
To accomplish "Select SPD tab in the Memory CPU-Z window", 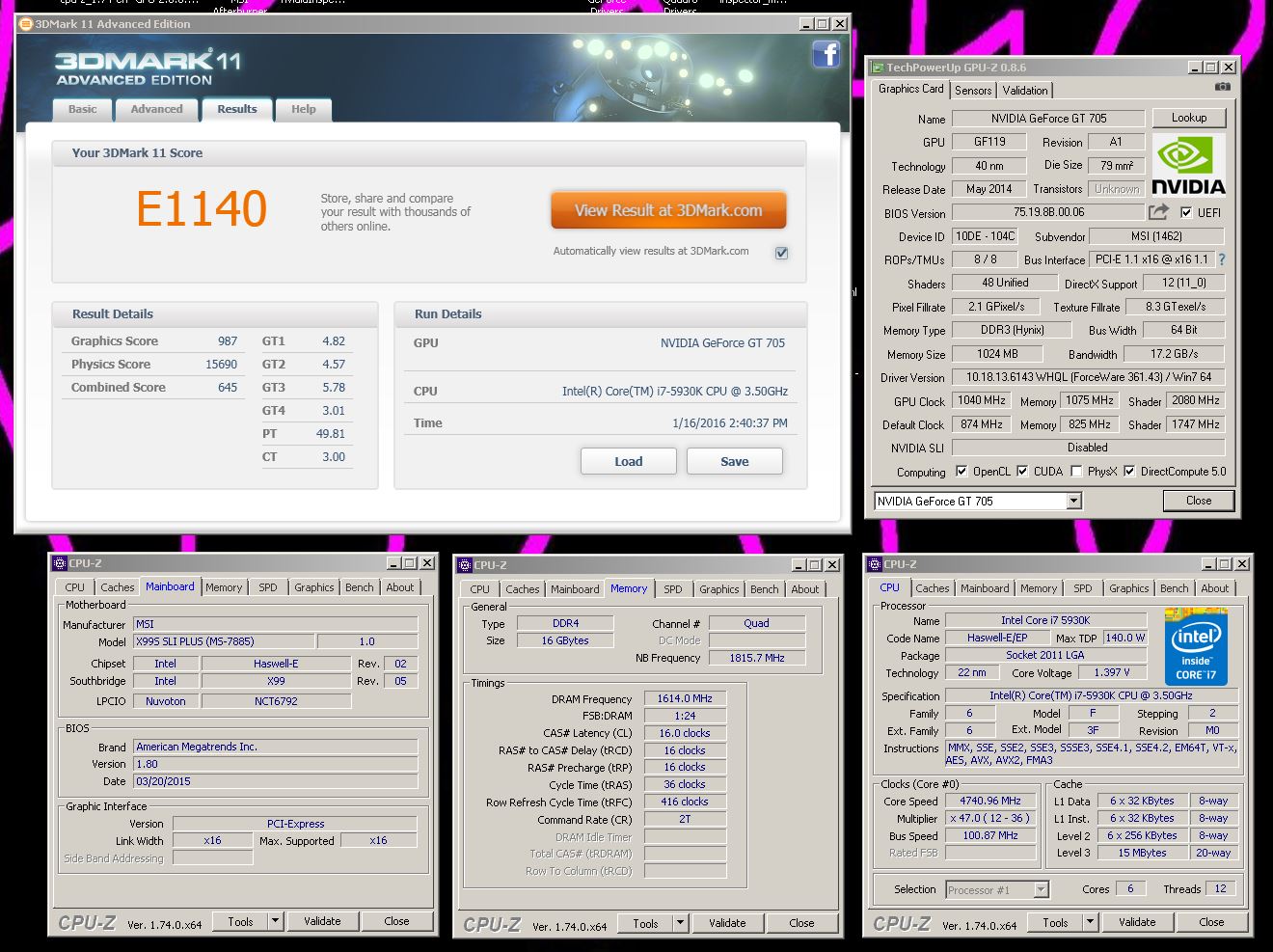I will pos(673,588).
